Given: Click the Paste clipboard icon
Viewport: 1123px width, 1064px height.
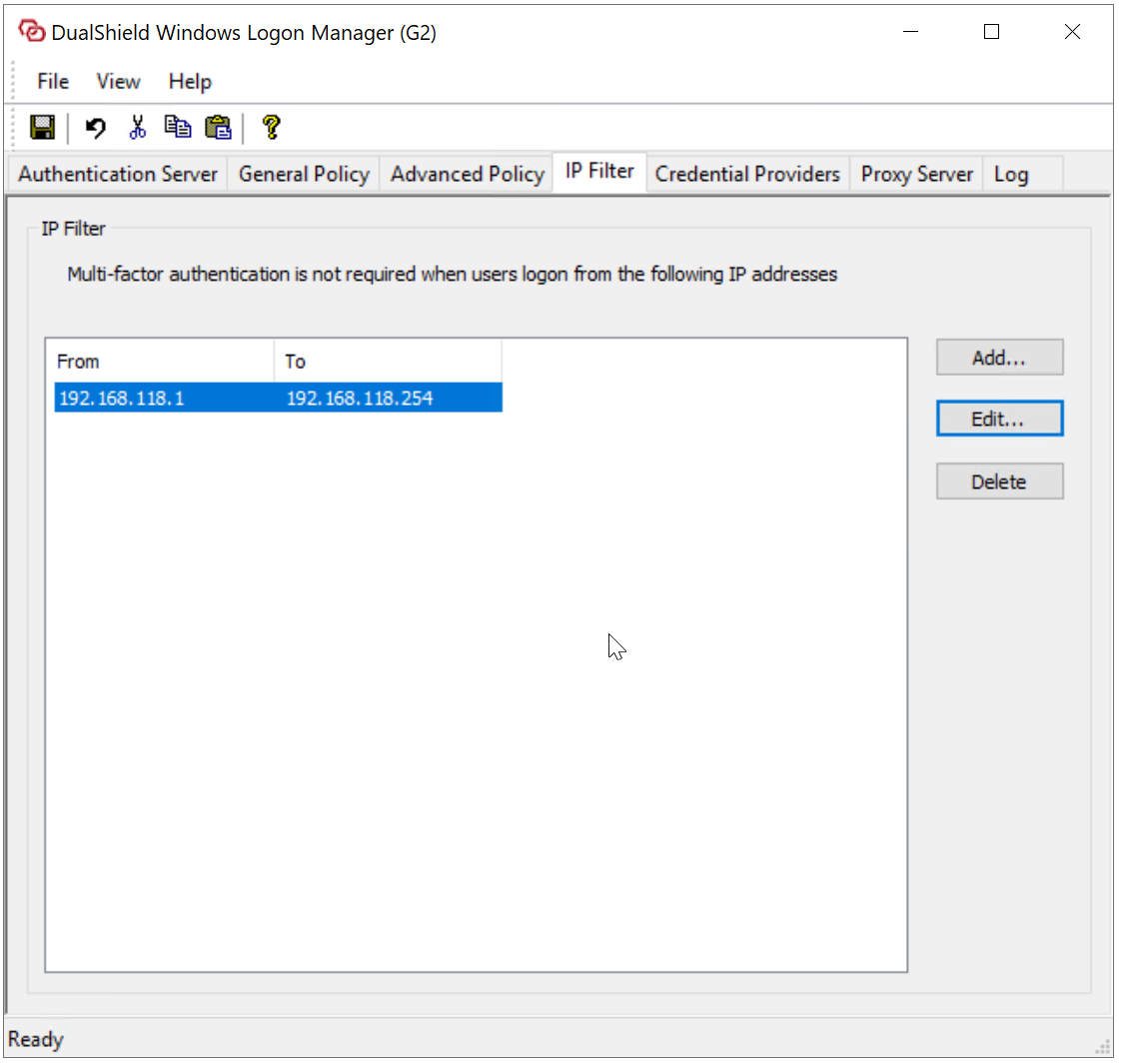Looking at the screenshot, I should (219, 128).
